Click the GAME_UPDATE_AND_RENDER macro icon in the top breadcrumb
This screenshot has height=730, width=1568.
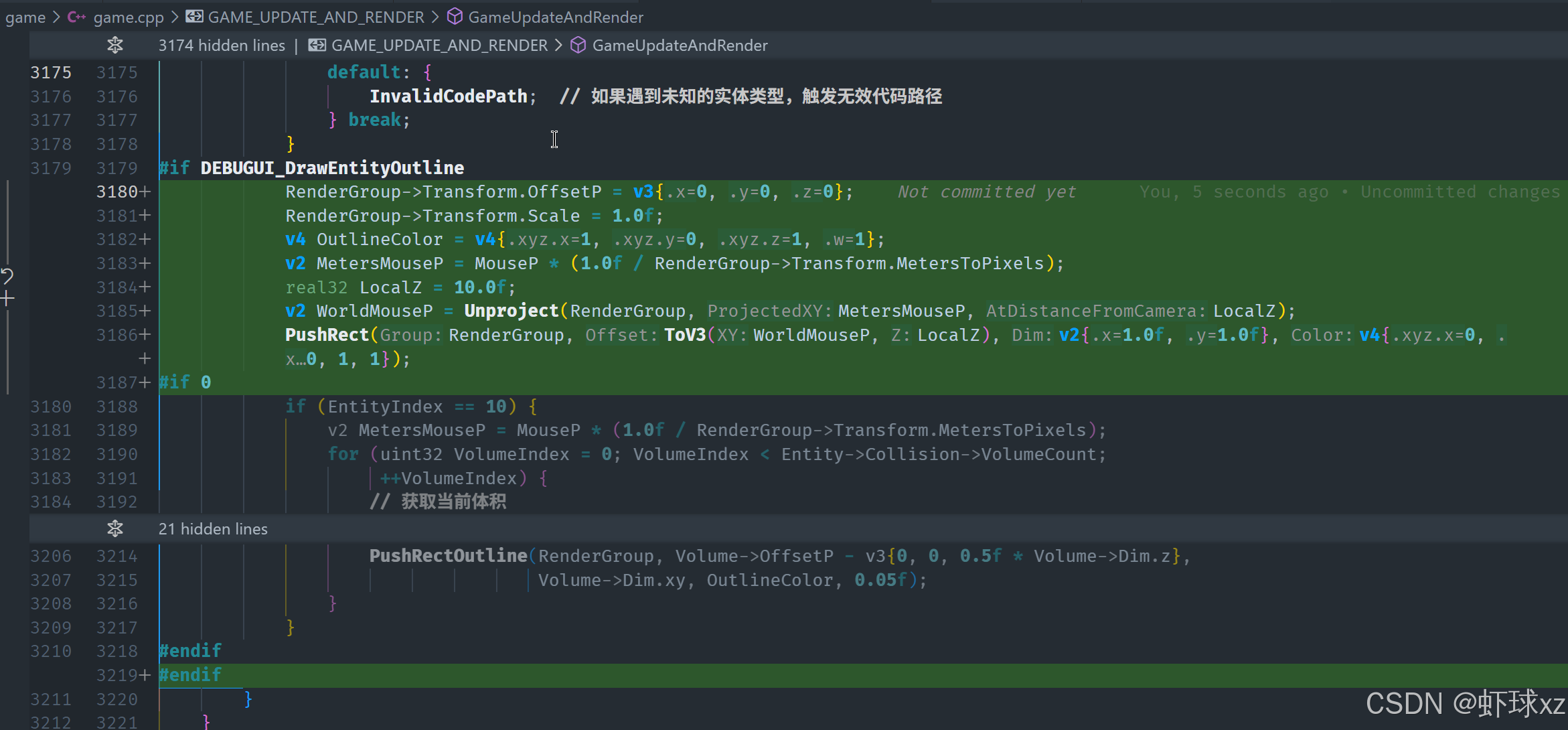194,17
